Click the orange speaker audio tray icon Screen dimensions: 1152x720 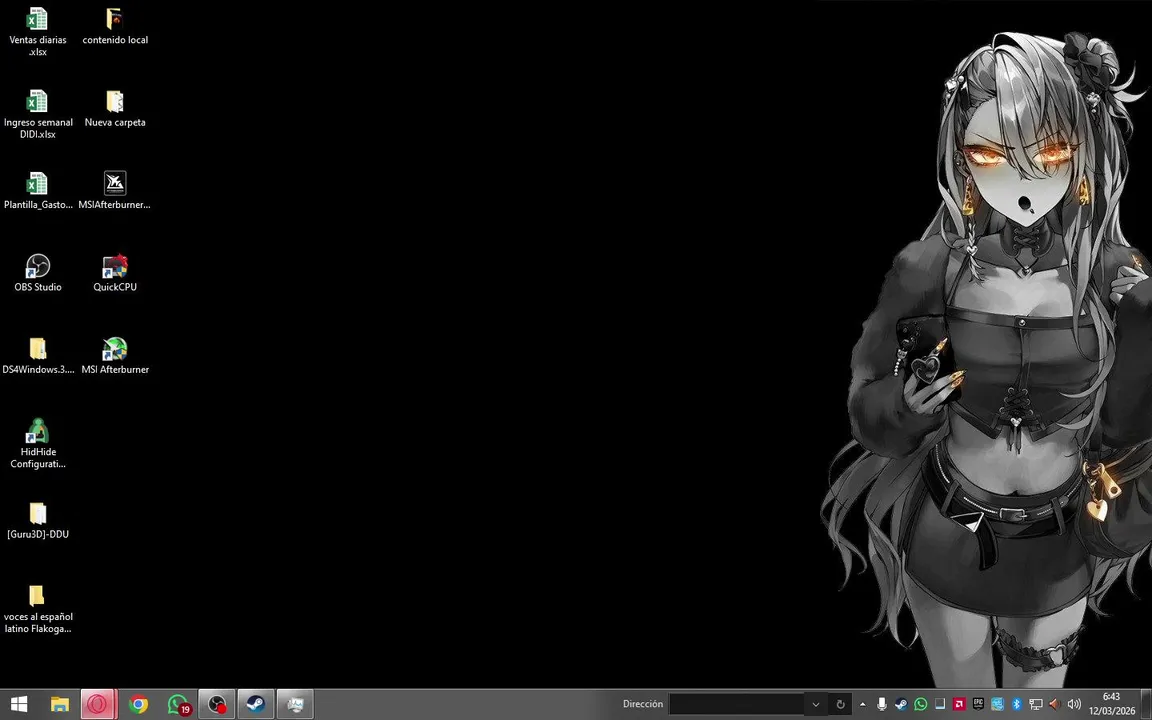pyautogui.click(x=1055, y=704)
